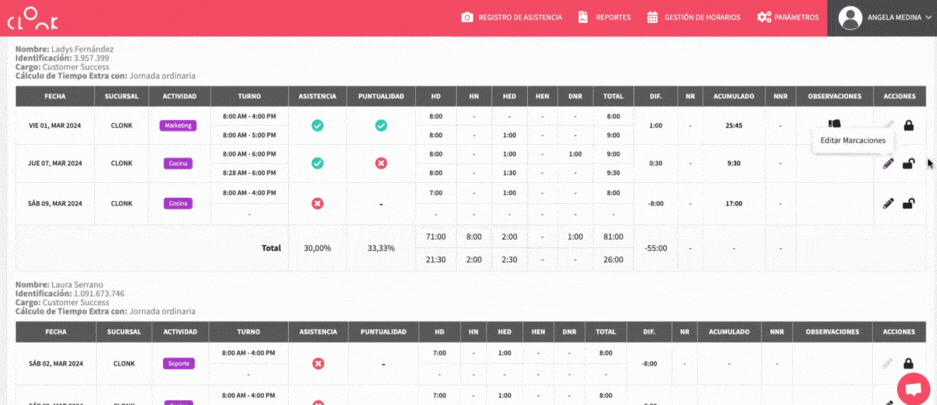This screenshot has width=937, height=405.
Task: Click the Marketing activity tag
Action: 178,126
